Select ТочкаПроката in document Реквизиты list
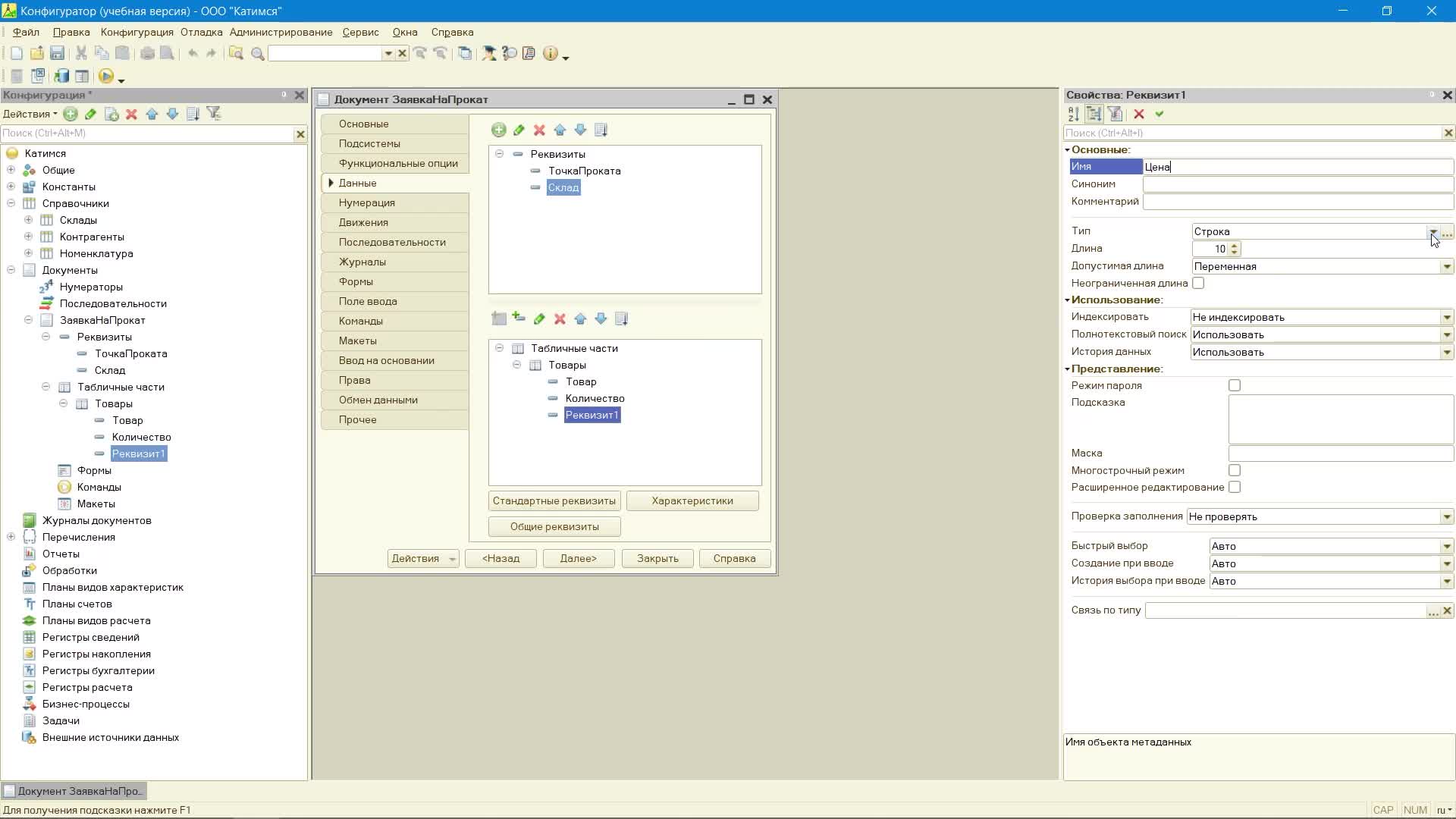The width and height of the screenshot is (1456, 819). 585,171
